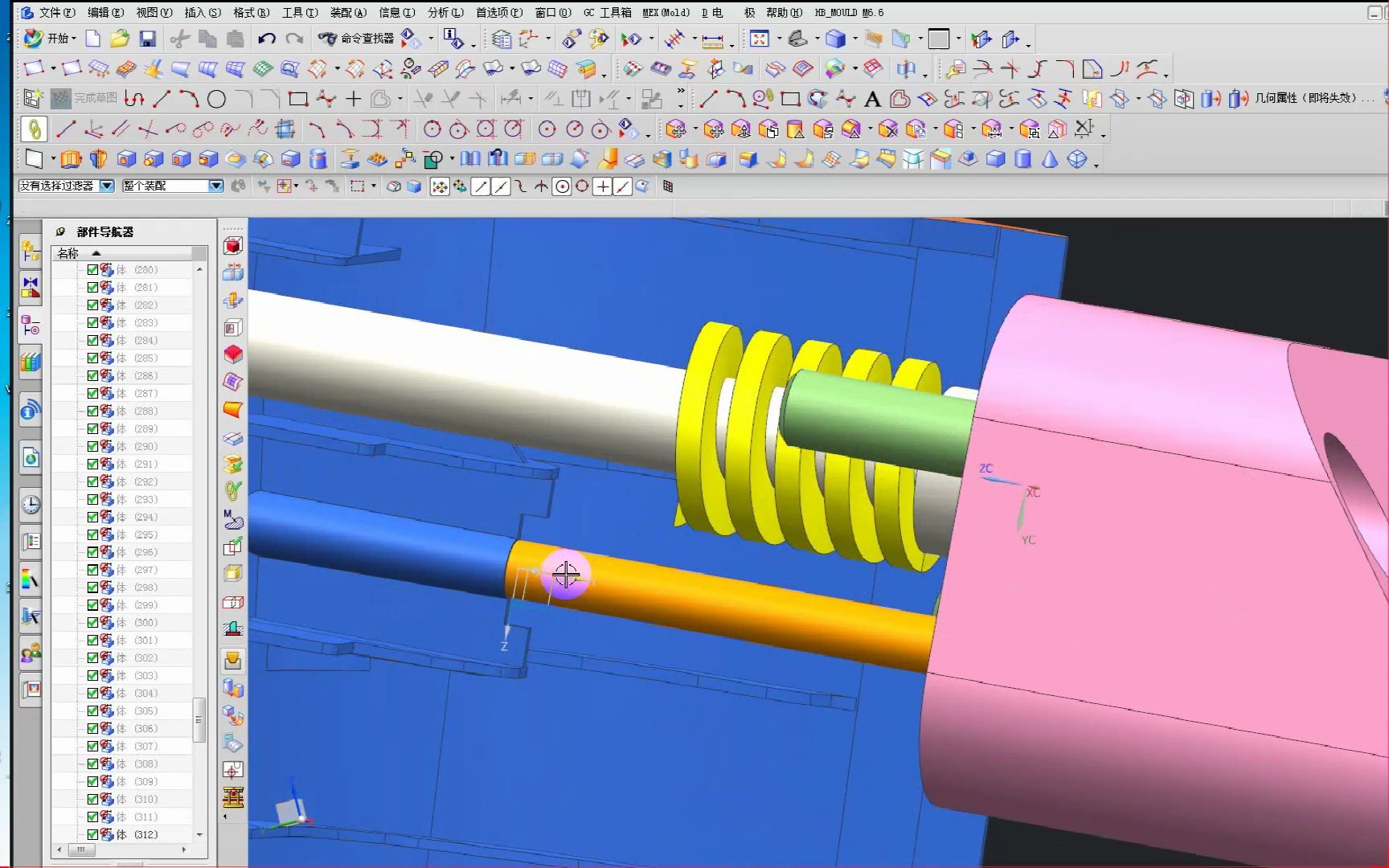
Task: Create a new file with the blank page icon
Action: [x=93, y=39]
